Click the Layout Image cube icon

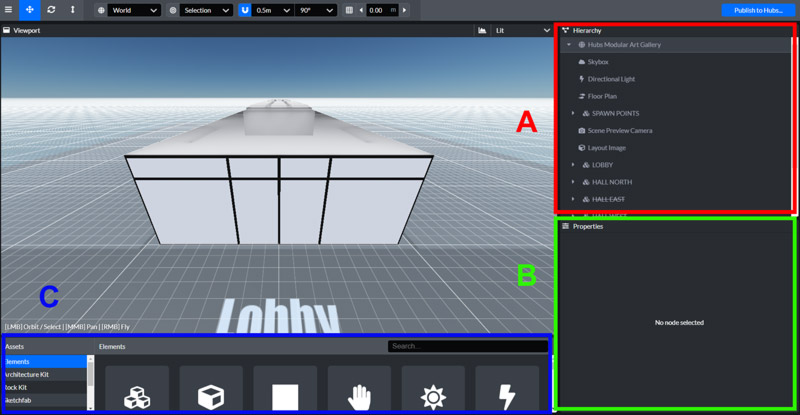coord(582,148)
